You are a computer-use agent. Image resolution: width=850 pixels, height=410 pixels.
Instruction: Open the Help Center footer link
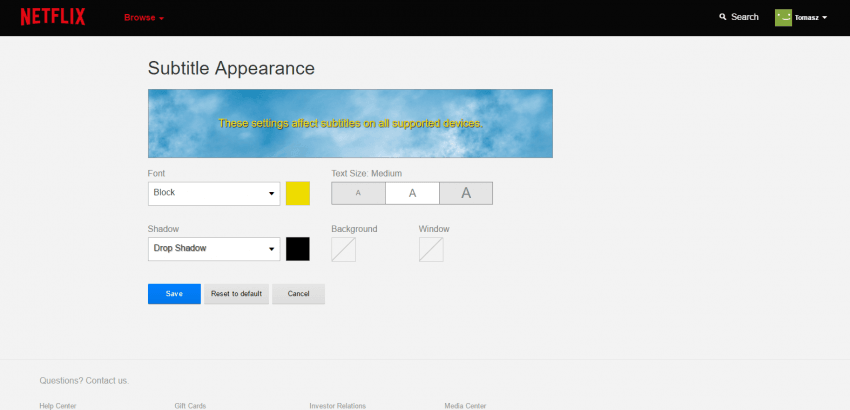(57, 406)
